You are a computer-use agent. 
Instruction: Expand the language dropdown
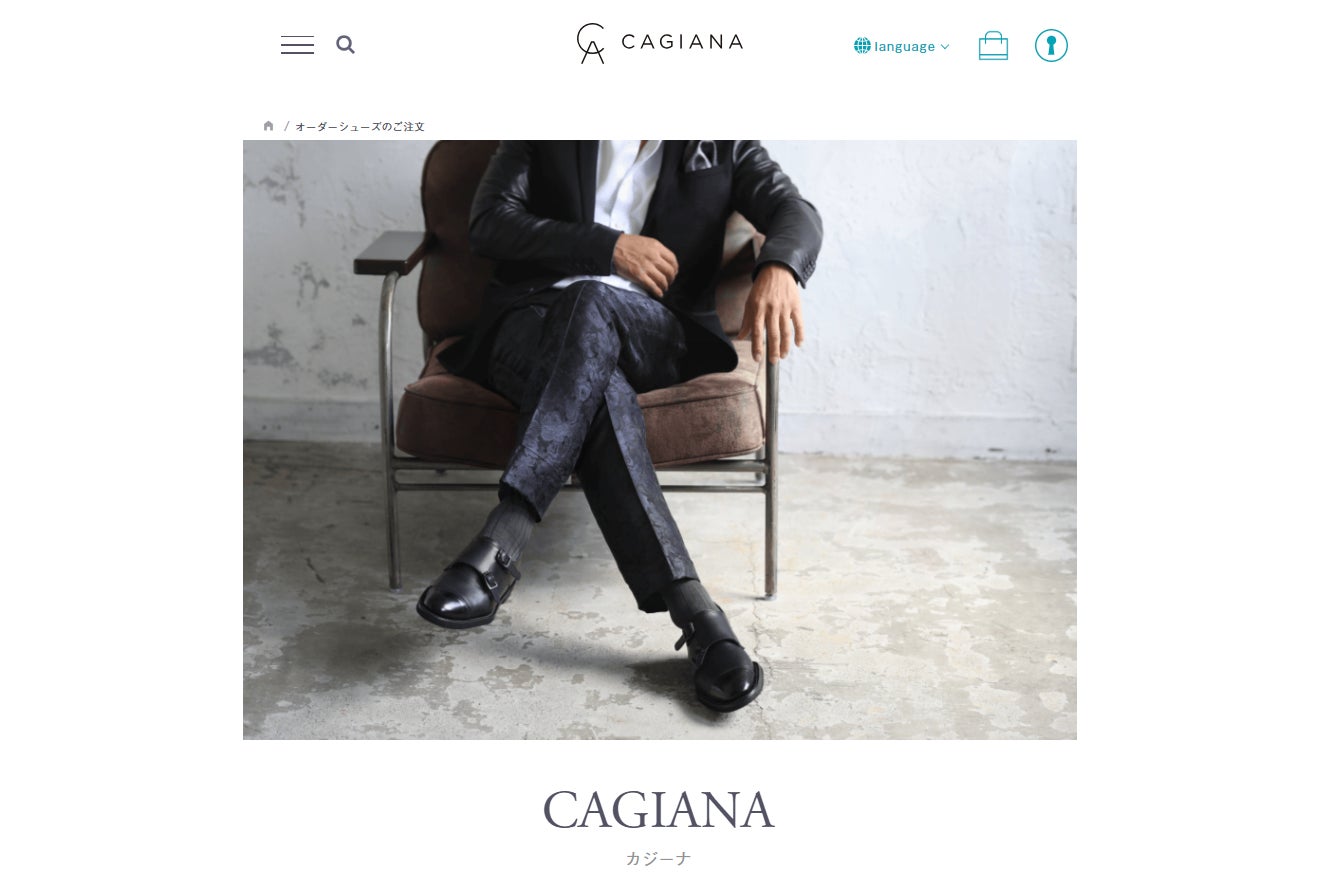tap(902, 46)
